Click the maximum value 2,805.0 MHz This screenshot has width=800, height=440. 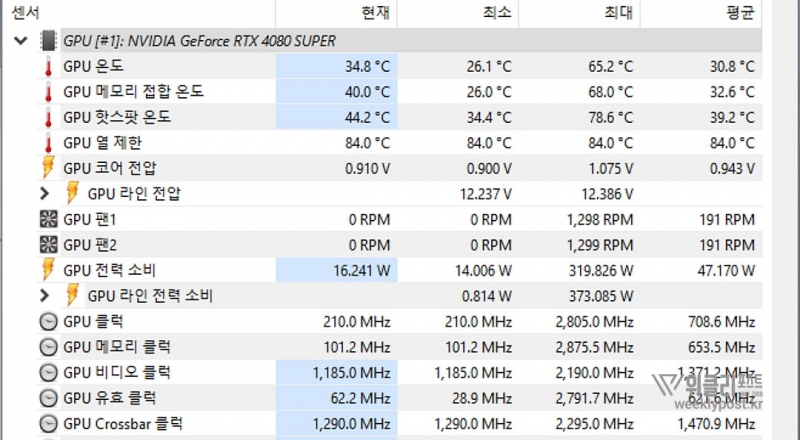[x=594, y=322]
